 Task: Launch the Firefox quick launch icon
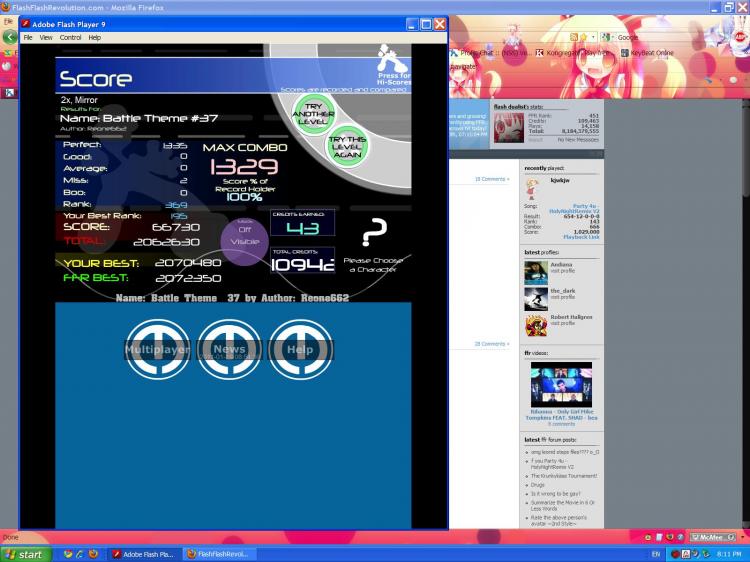point(93,554)
